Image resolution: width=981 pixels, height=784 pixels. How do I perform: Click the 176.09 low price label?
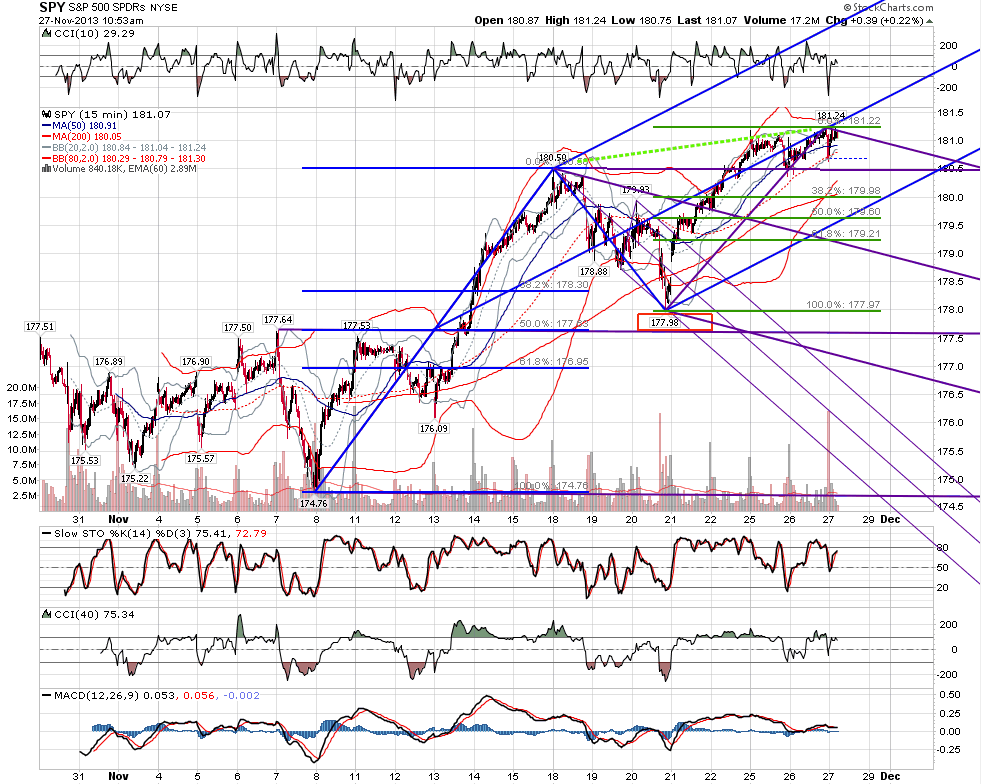tap(434, 429)
